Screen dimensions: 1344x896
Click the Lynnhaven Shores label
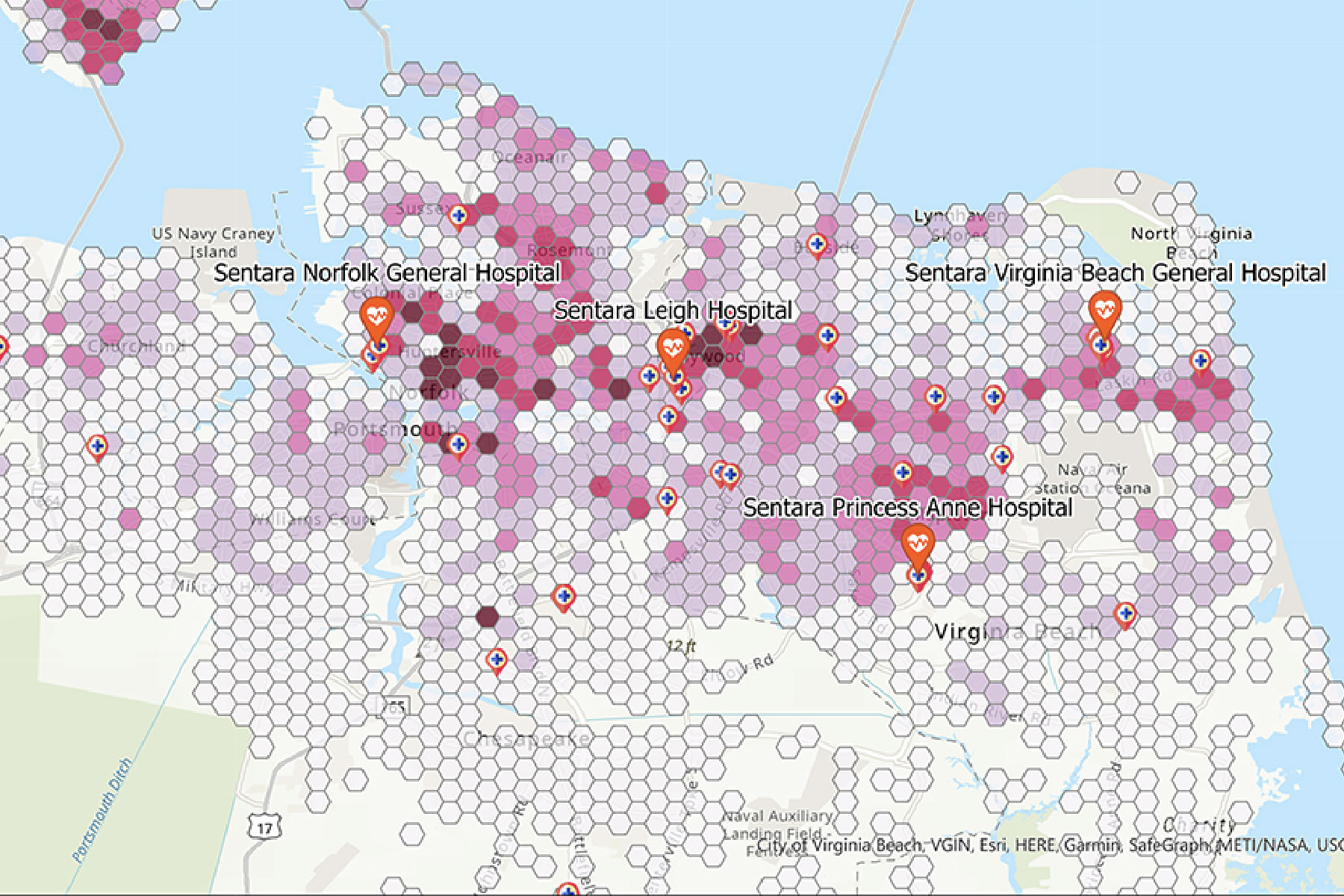959,225
